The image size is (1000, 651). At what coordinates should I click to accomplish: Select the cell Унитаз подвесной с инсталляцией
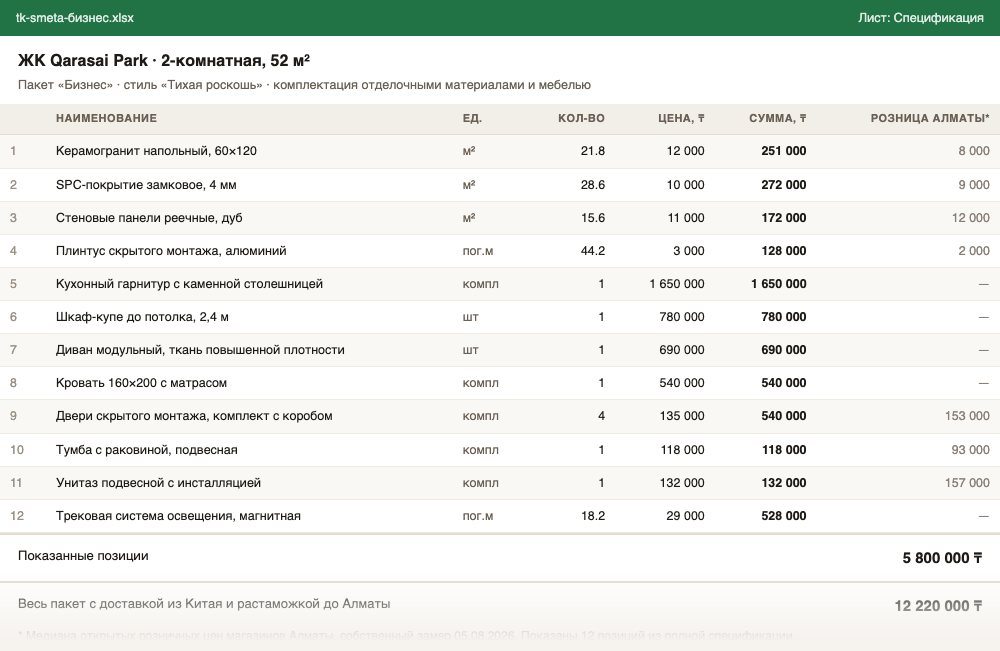click(x=158, y=483)
